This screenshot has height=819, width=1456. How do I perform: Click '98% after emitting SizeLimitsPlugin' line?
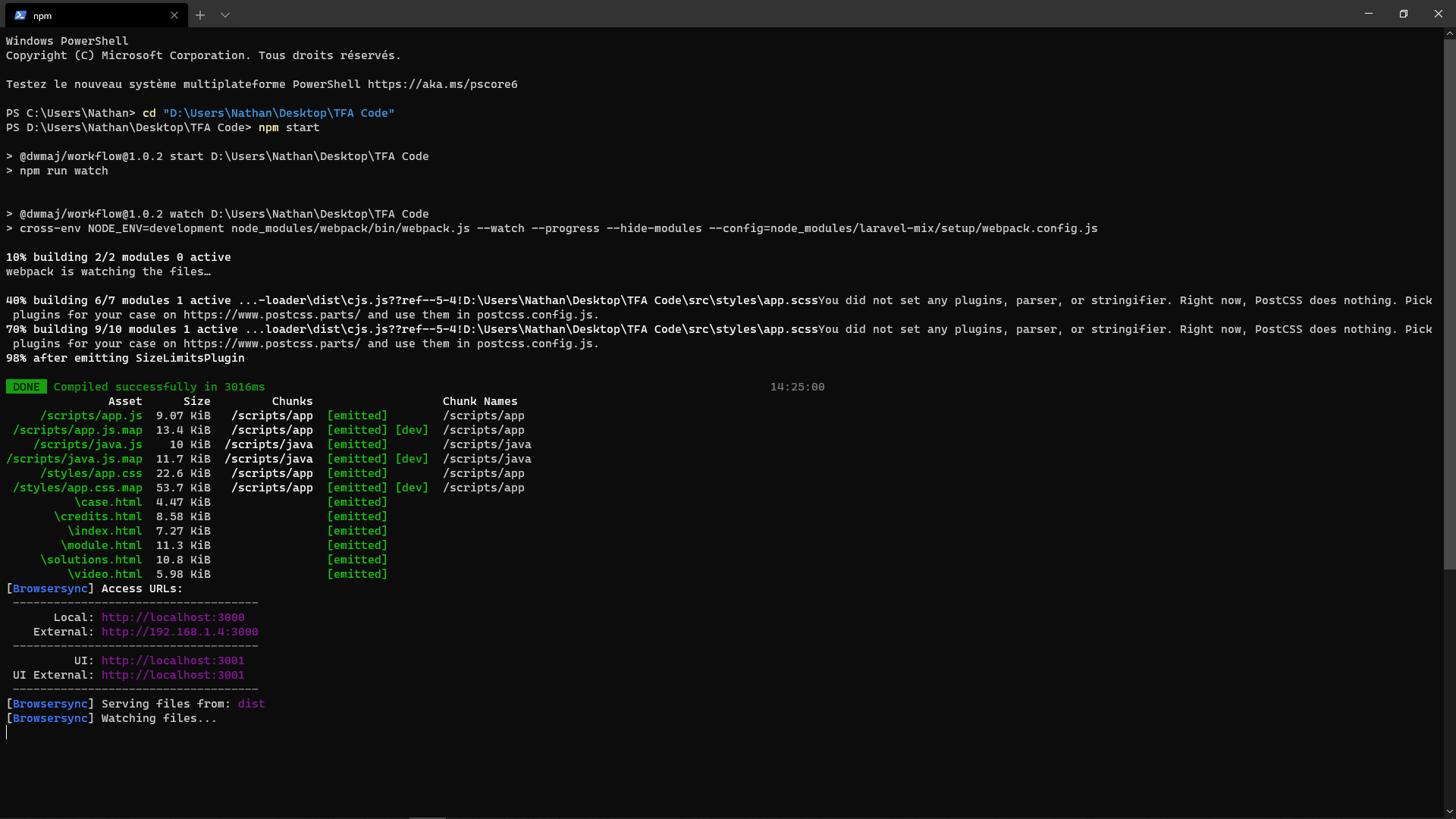[x=125, y=358]
